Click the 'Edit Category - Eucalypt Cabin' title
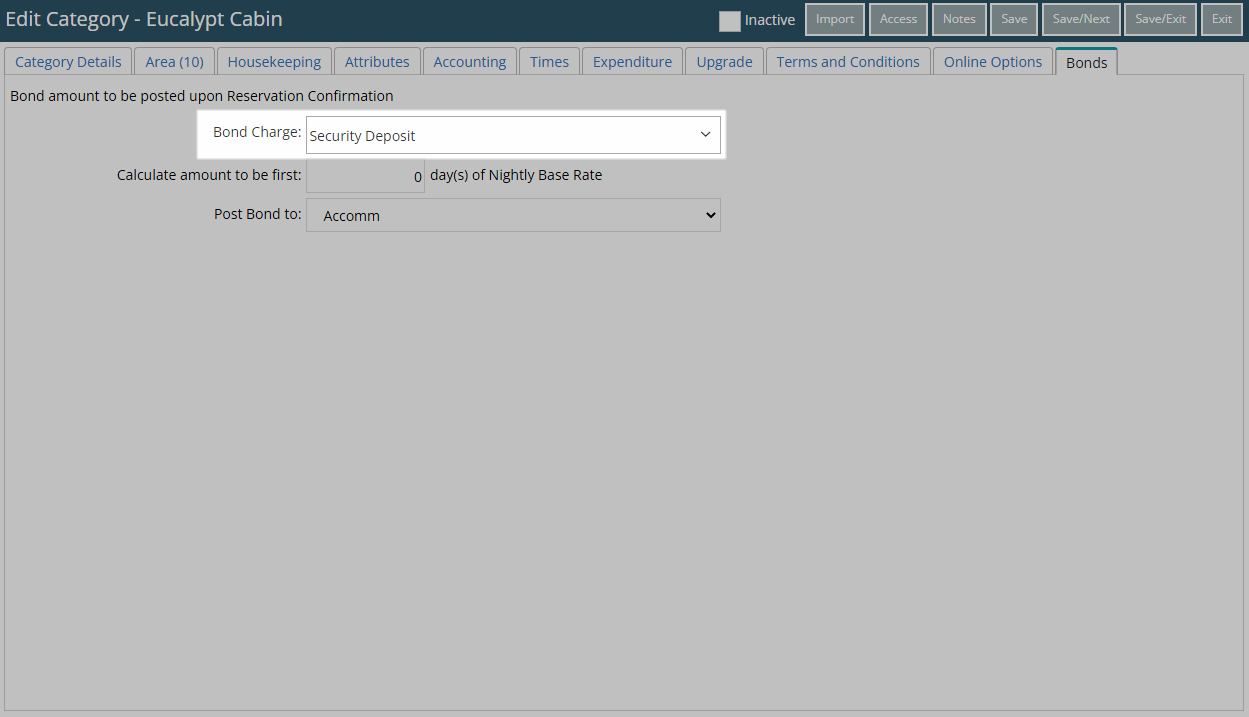The width and height of the screenshot is (1249, 717). coord(144,19)
